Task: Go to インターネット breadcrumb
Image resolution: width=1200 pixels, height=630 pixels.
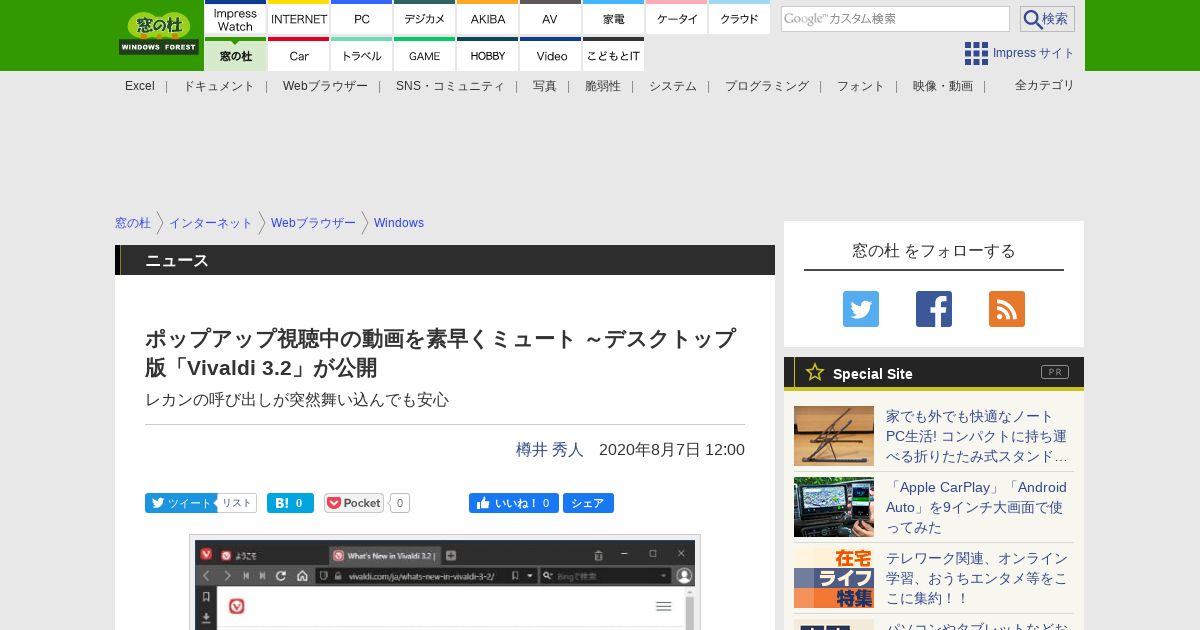Action: click(x=211, y=223)
